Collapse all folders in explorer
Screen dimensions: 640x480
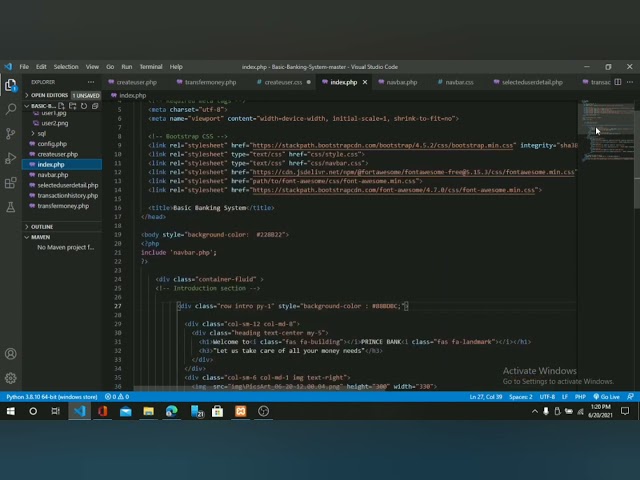[95, 106]
